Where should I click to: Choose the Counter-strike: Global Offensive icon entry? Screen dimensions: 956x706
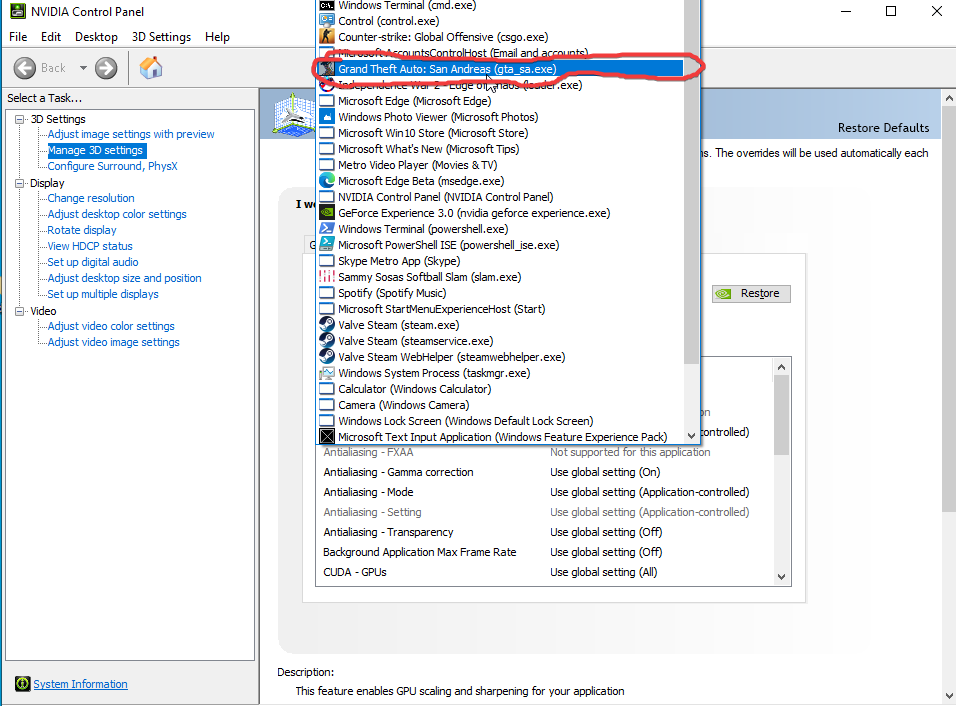[x=327, y=37]
